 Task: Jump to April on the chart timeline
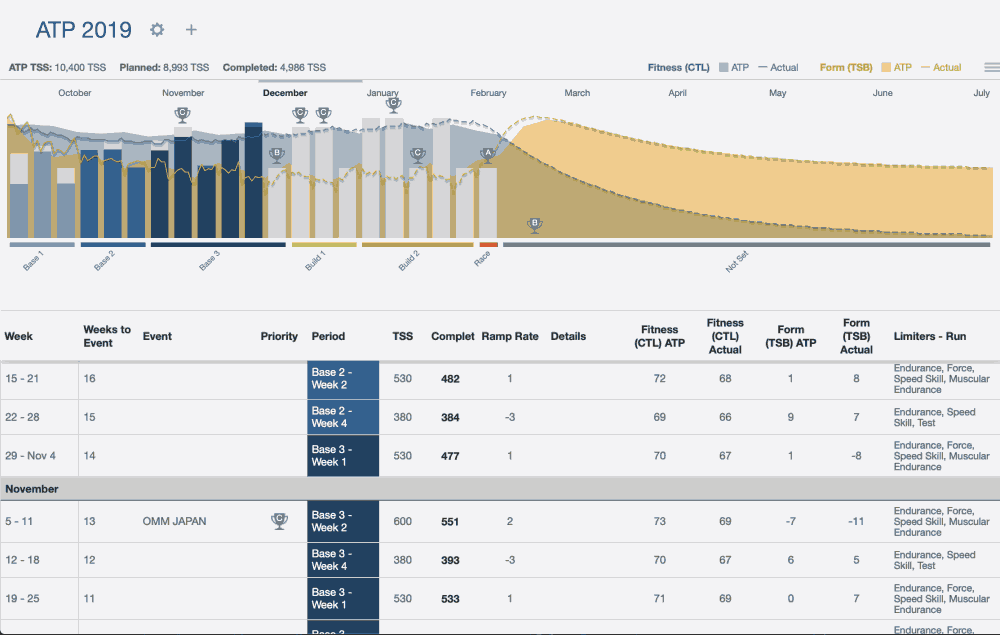coord(677,92)
